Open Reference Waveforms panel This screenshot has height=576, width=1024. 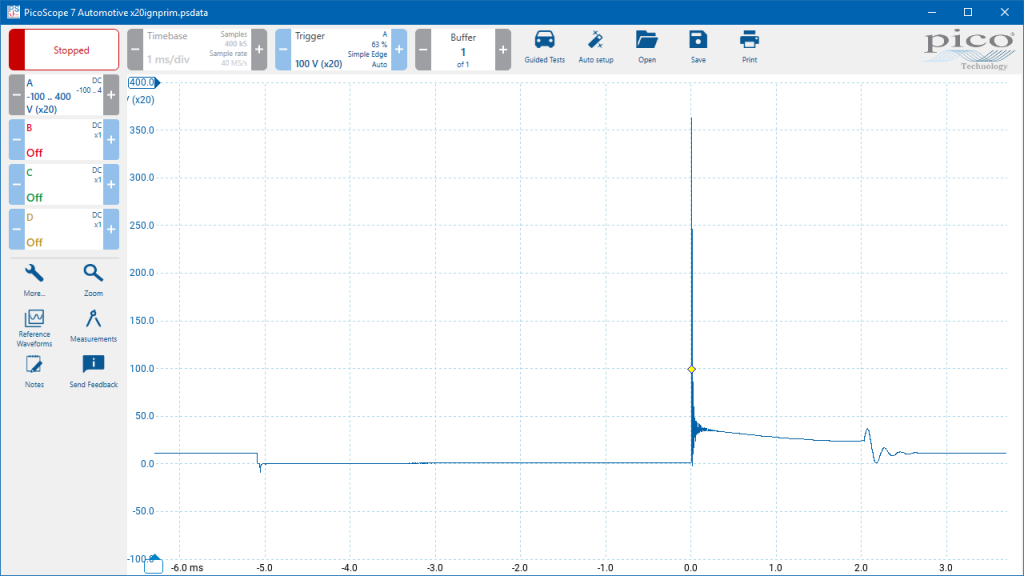click(x=34, y=328)
